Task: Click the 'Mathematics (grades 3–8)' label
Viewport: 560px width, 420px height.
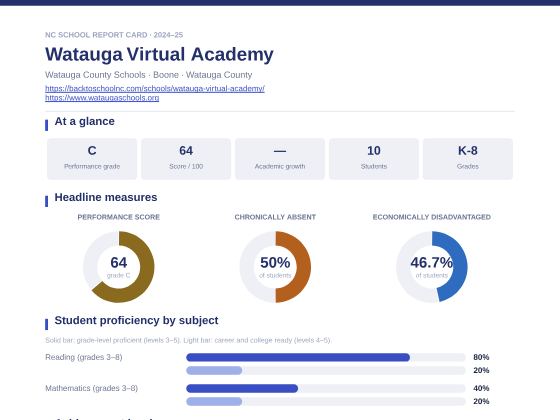Action: tap(91, 388)
